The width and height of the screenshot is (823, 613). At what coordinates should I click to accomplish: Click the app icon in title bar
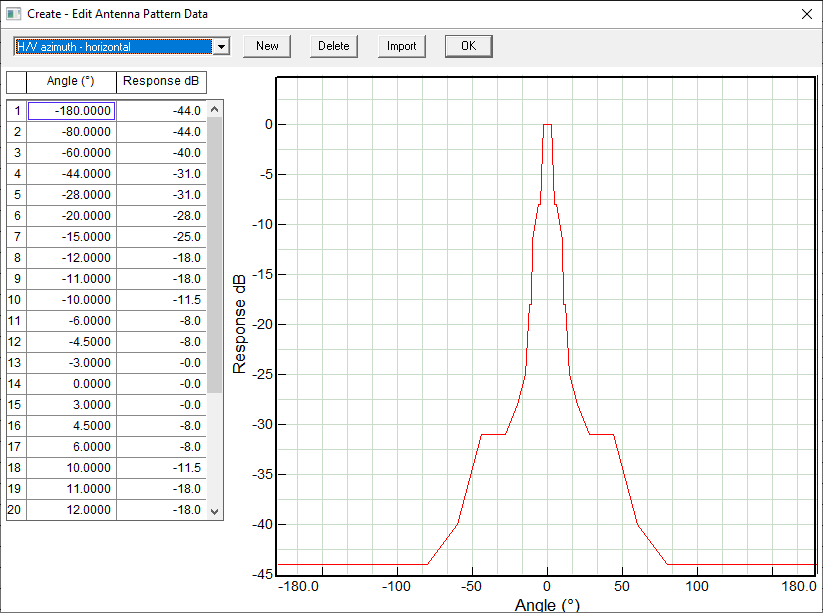(13, 14)
